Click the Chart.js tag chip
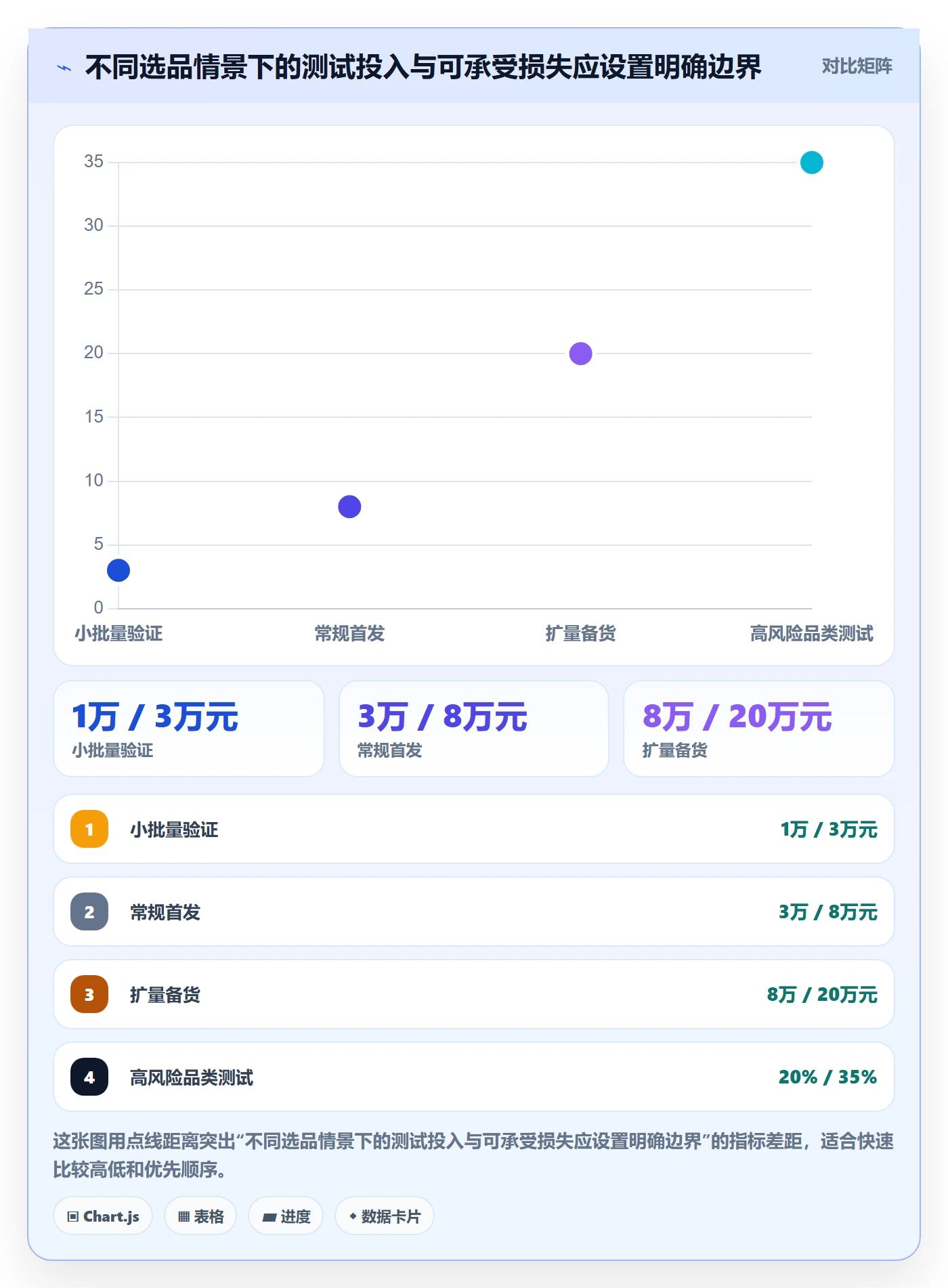The image size is (948, 1288). point(103,1216)
